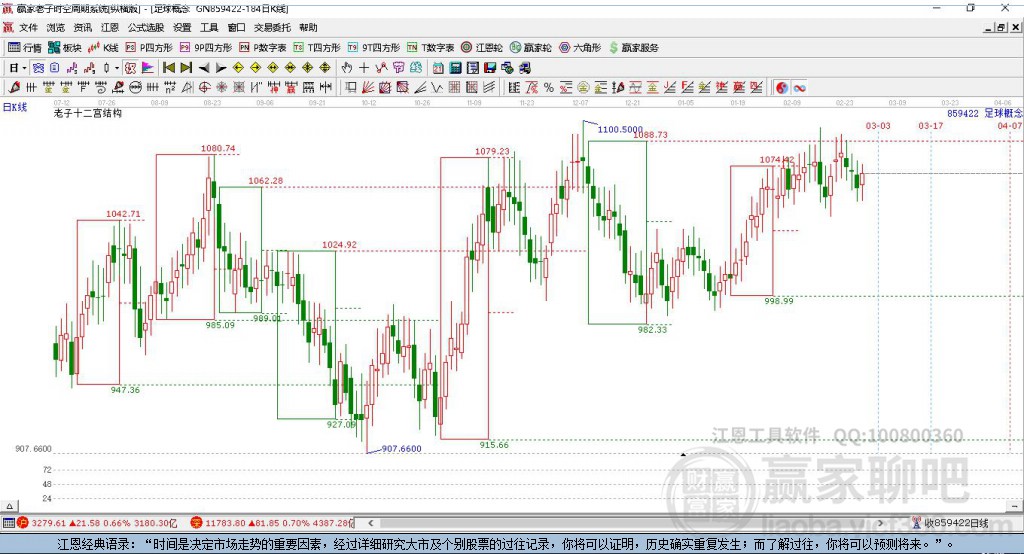Click the 日K线 chart label
The image size is (1024, 554).
(15, 107)
